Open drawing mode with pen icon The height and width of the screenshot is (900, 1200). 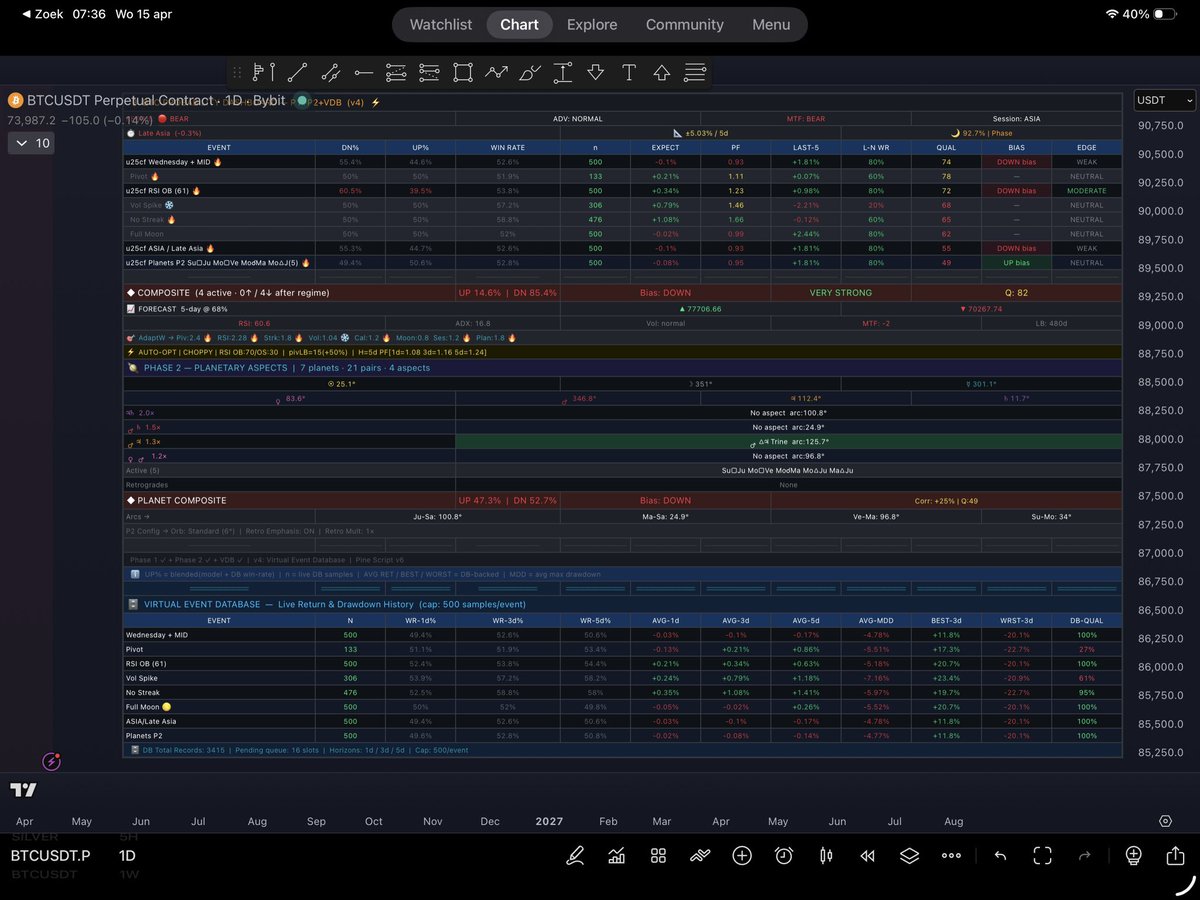click(x=575, y=855)
